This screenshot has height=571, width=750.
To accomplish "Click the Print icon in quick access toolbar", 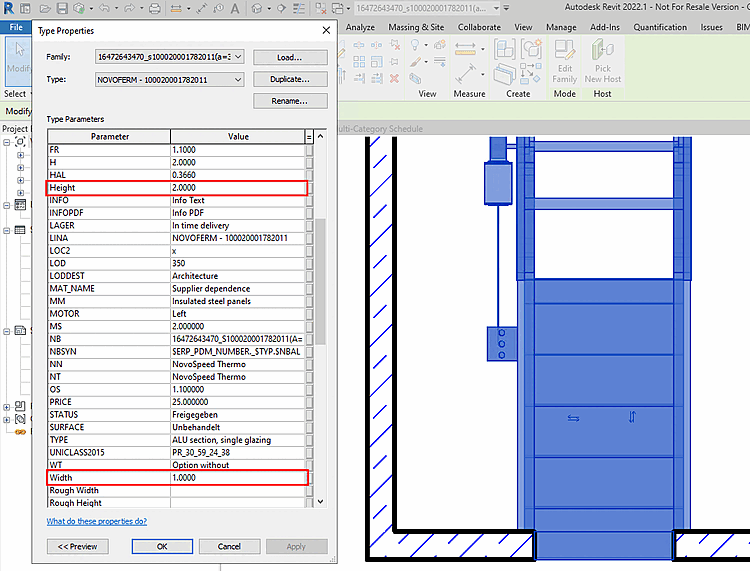I will (153, 9).
